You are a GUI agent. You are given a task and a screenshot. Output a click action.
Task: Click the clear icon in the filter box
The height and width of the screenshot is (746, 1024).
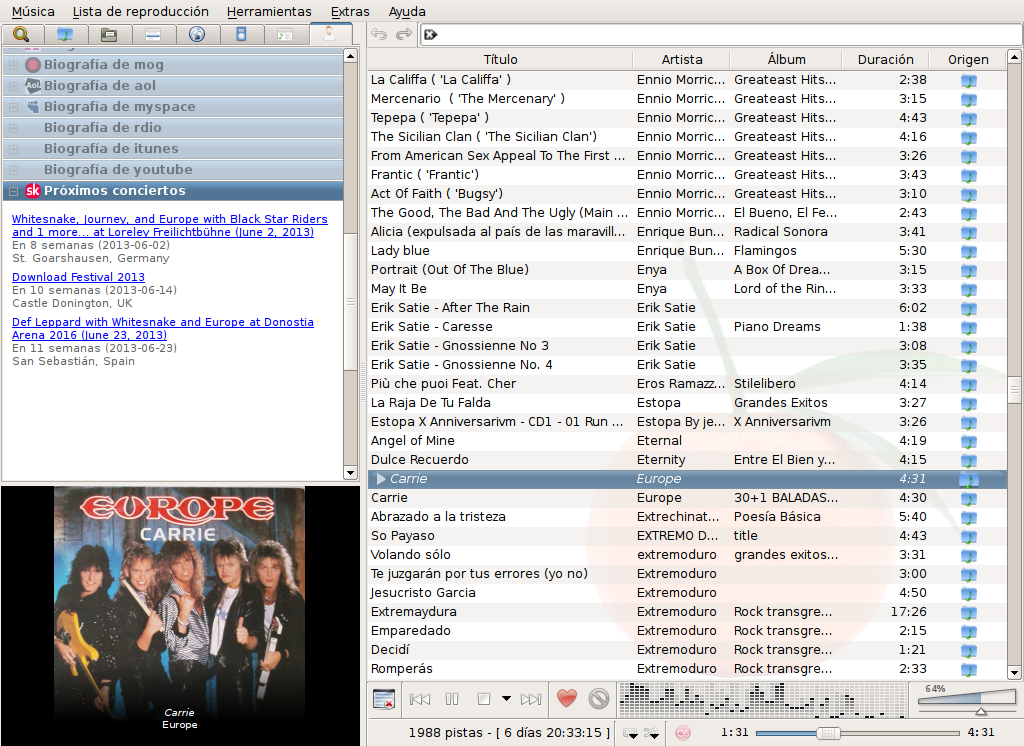pos(430,35)
